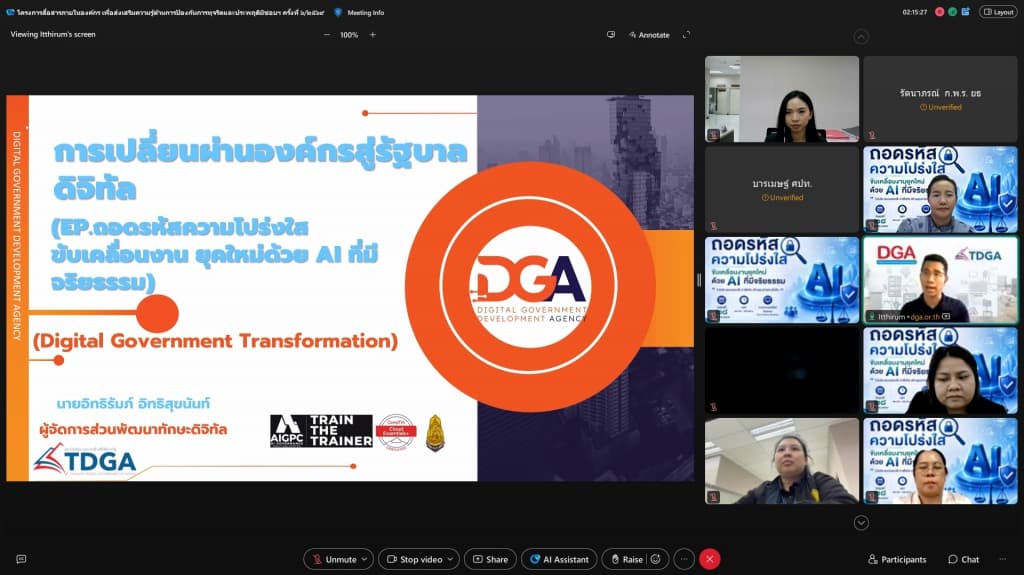Screen dimensions: 1024x575
Task: Click the meeting timer 02:15:27
Action: point(914,12)
